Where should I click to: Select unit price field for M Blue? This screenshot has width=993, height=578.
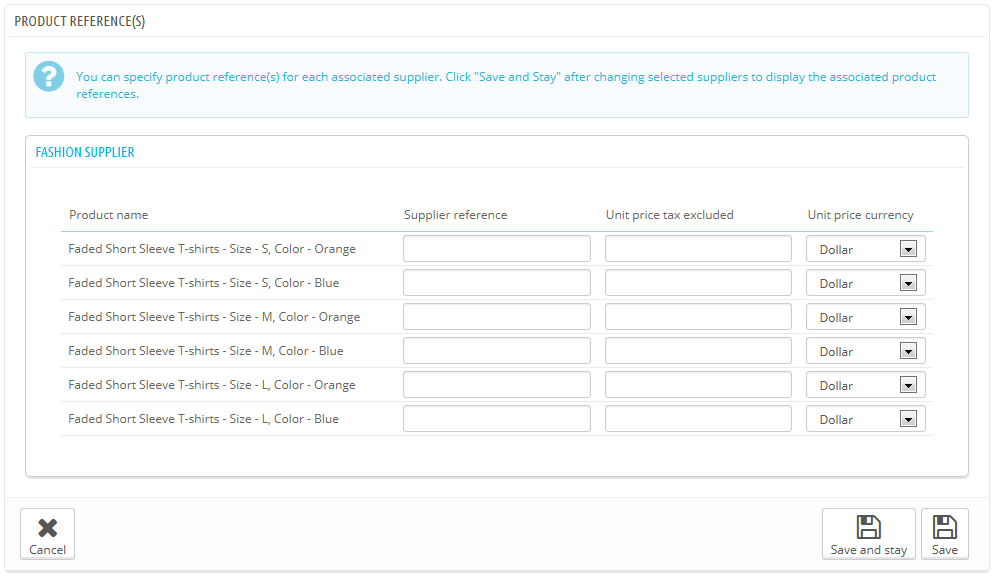coord(698,351)
